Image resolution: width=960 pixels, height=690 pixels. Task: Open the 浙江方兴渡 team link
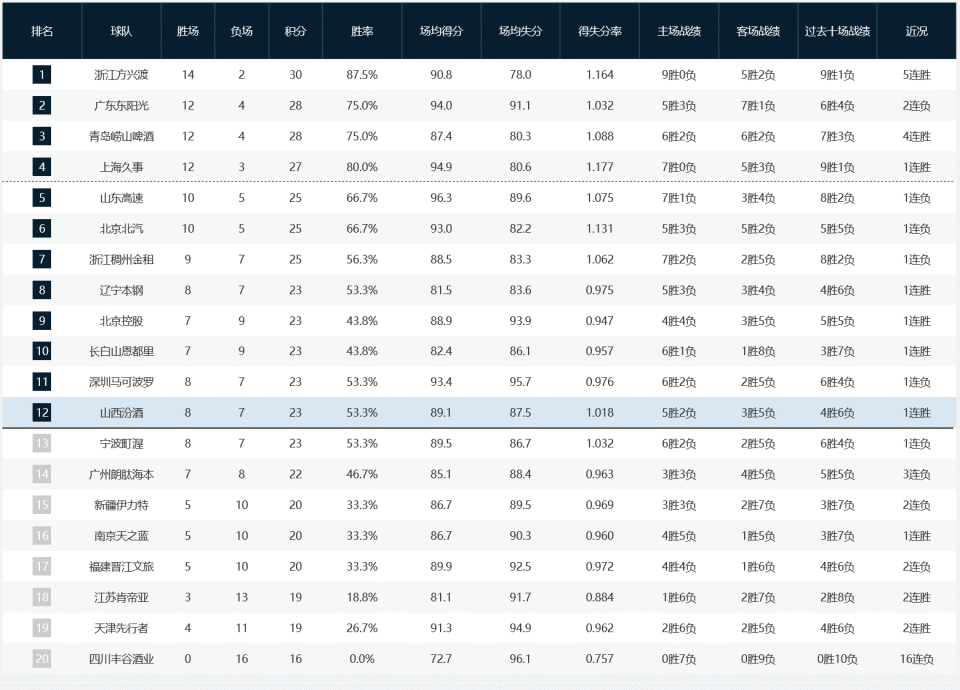point(121,75)
